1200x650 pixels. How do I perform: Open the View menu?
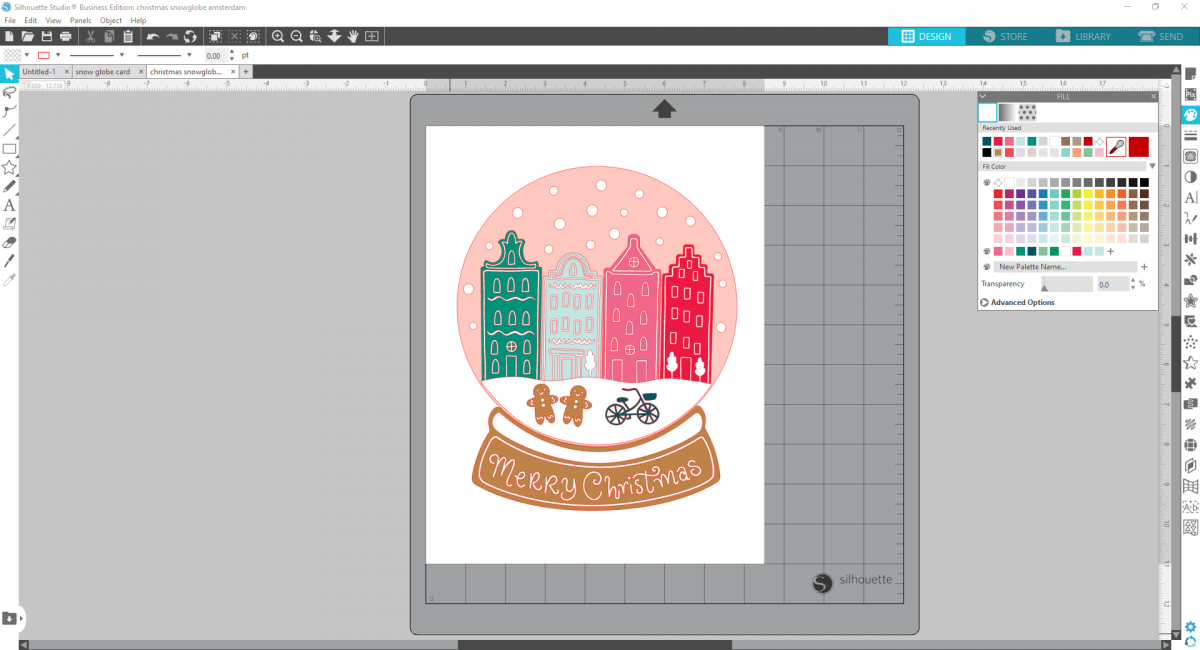coord(53,20)
